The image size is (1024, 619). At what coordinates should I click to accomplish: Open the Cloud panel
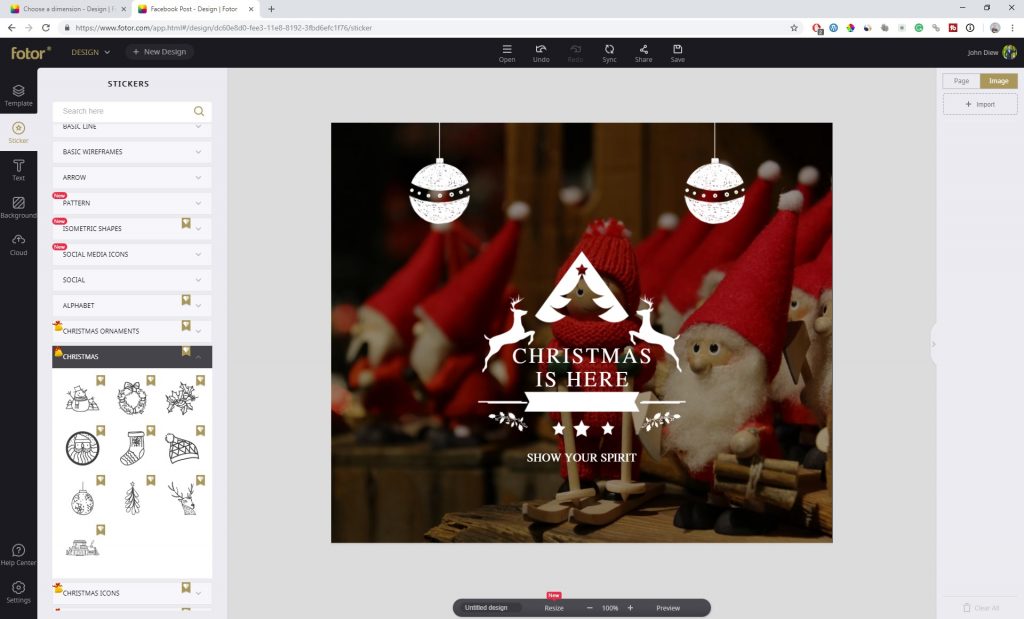(x=18, y=244)
